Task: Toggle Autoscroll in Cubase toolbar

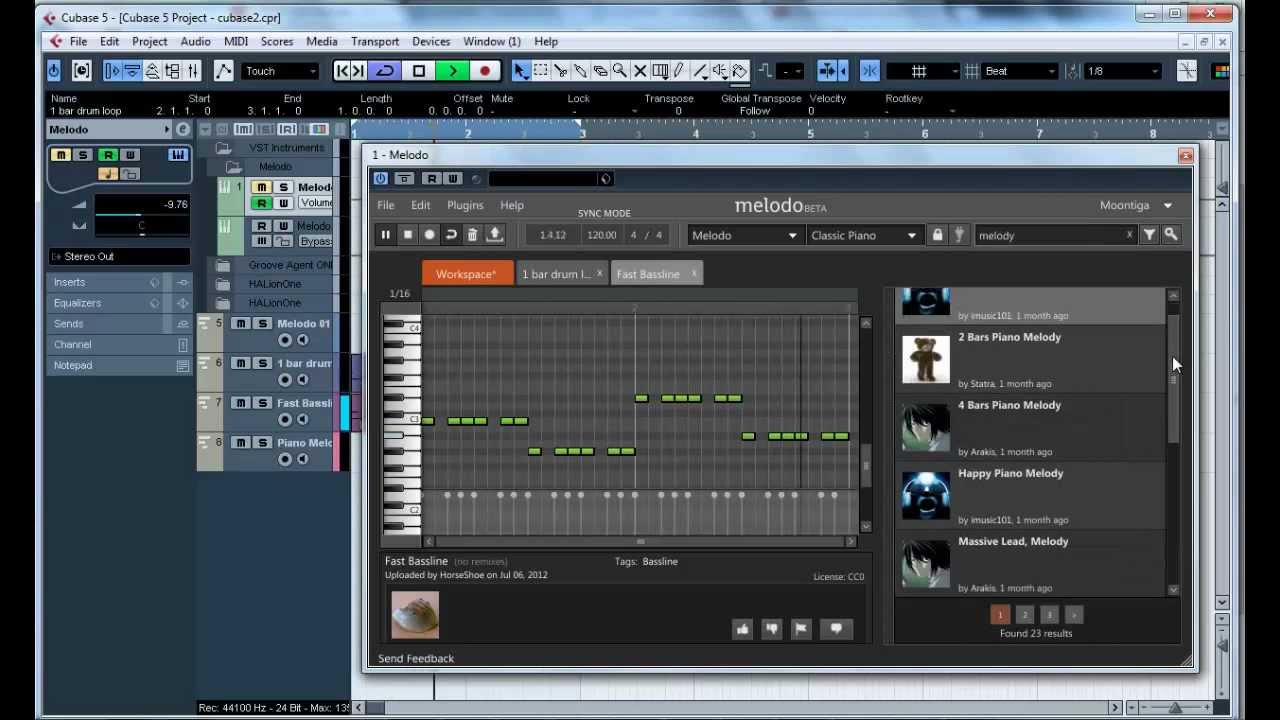Action: (827, 71)
